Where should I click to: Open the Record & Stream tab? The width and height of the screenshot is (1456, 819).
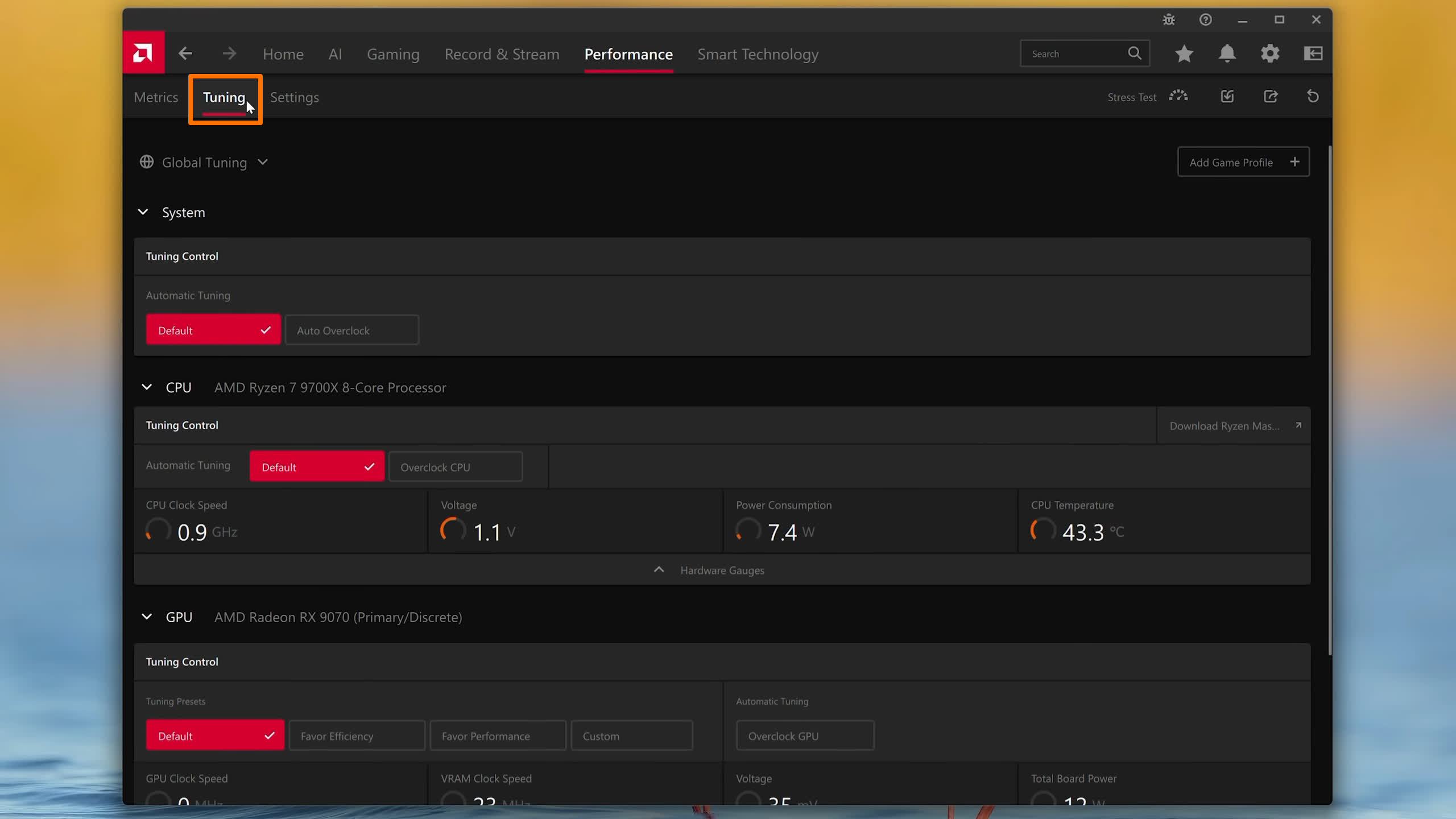tap(502, 54)
